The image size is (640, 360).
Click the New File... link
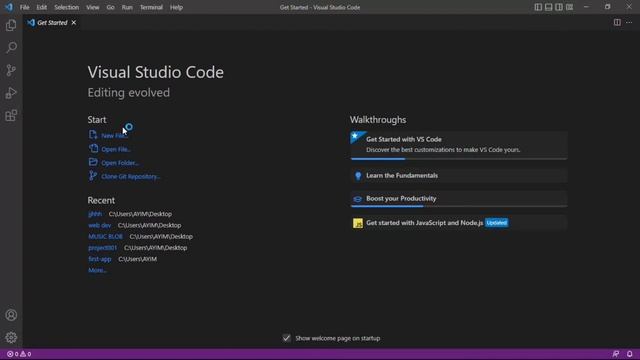point(114,136)
